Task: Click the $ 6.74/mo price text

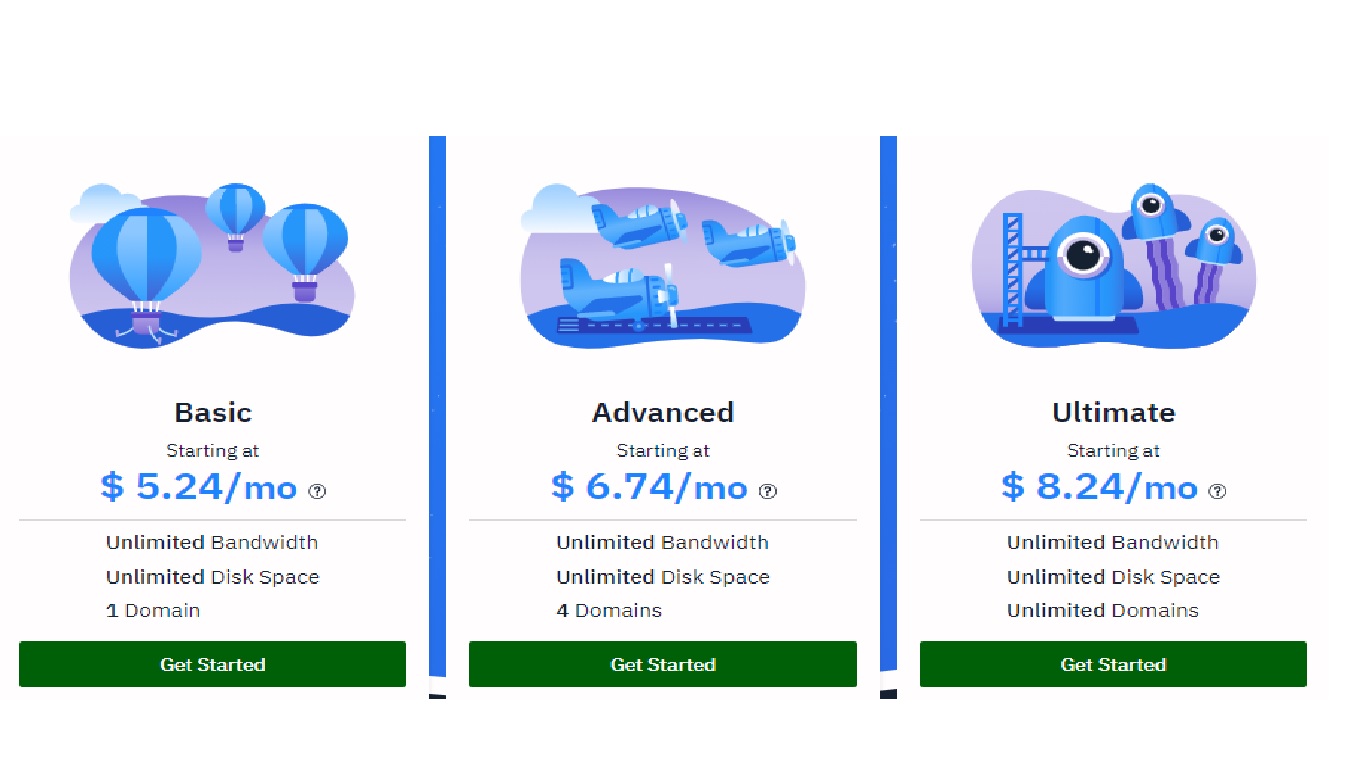Action: point(649,487)
